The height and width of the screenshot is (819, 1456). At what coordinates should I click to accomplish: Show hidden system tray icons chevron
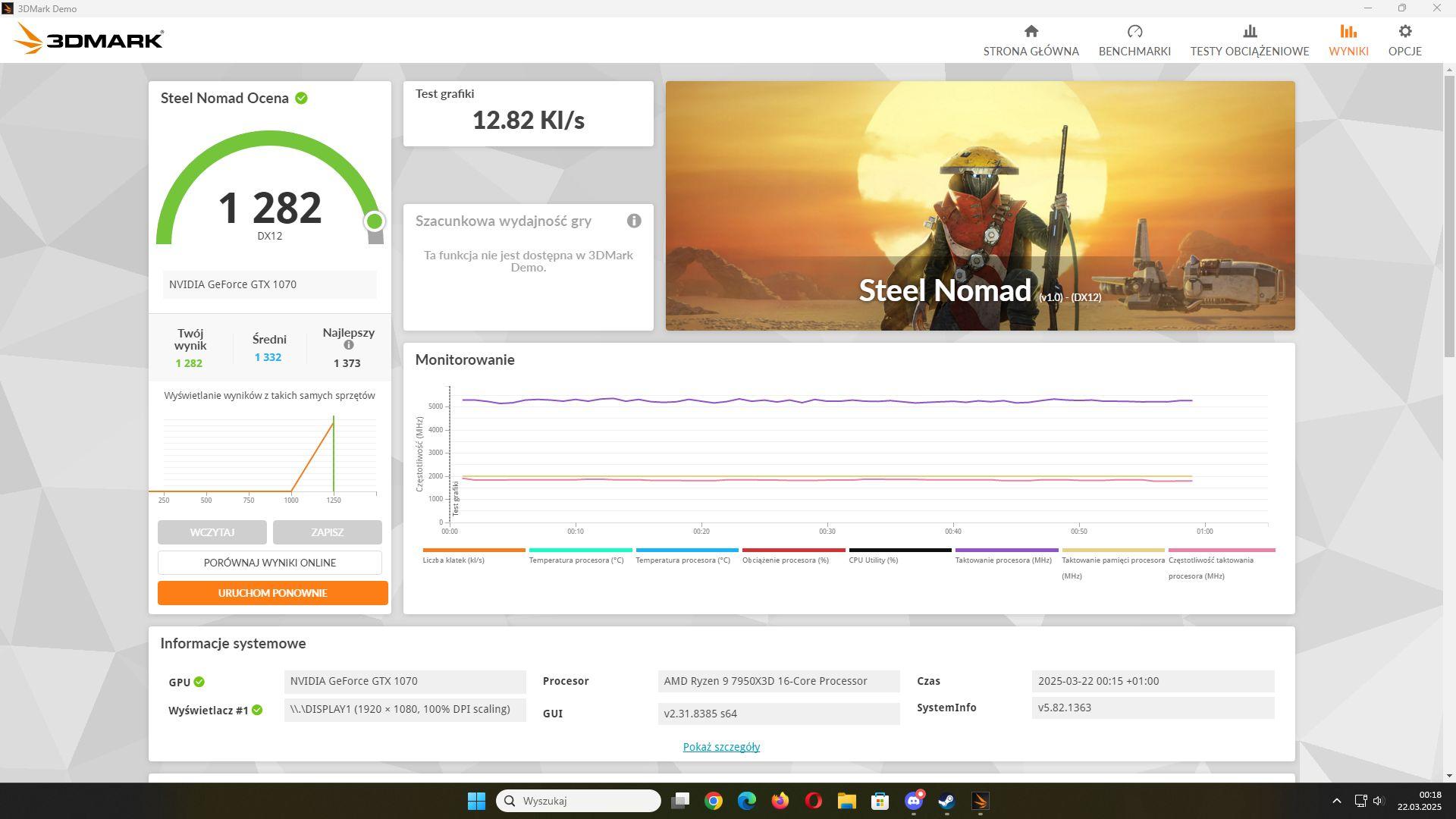[1336, 801]
